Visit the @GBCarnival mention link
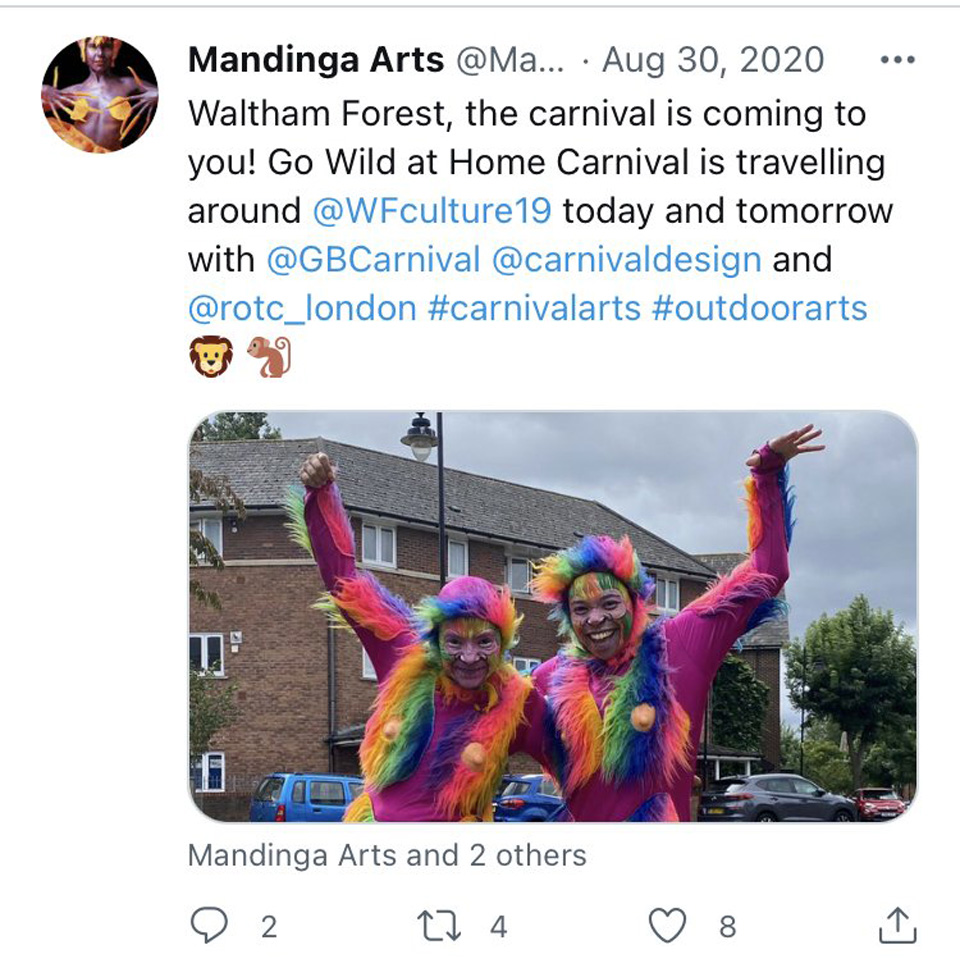Screen dimensions: 960x977 coord(373,259)
